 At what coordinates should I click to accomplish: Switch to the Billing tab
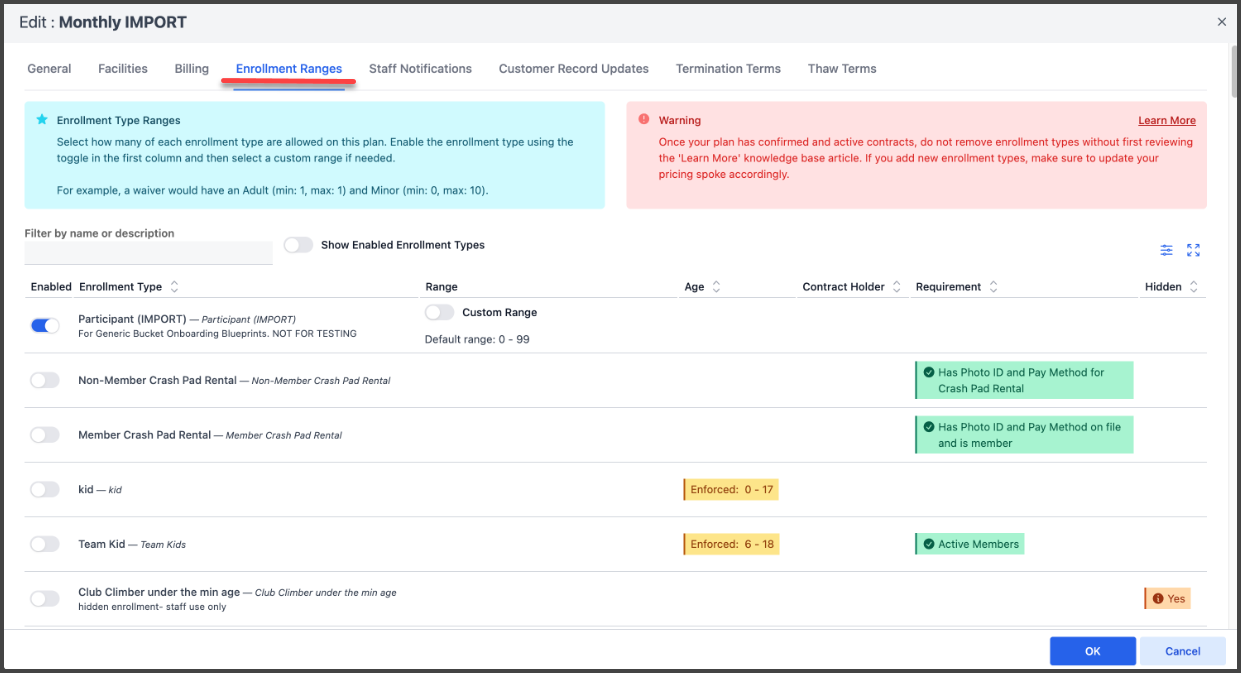point(191,69)
